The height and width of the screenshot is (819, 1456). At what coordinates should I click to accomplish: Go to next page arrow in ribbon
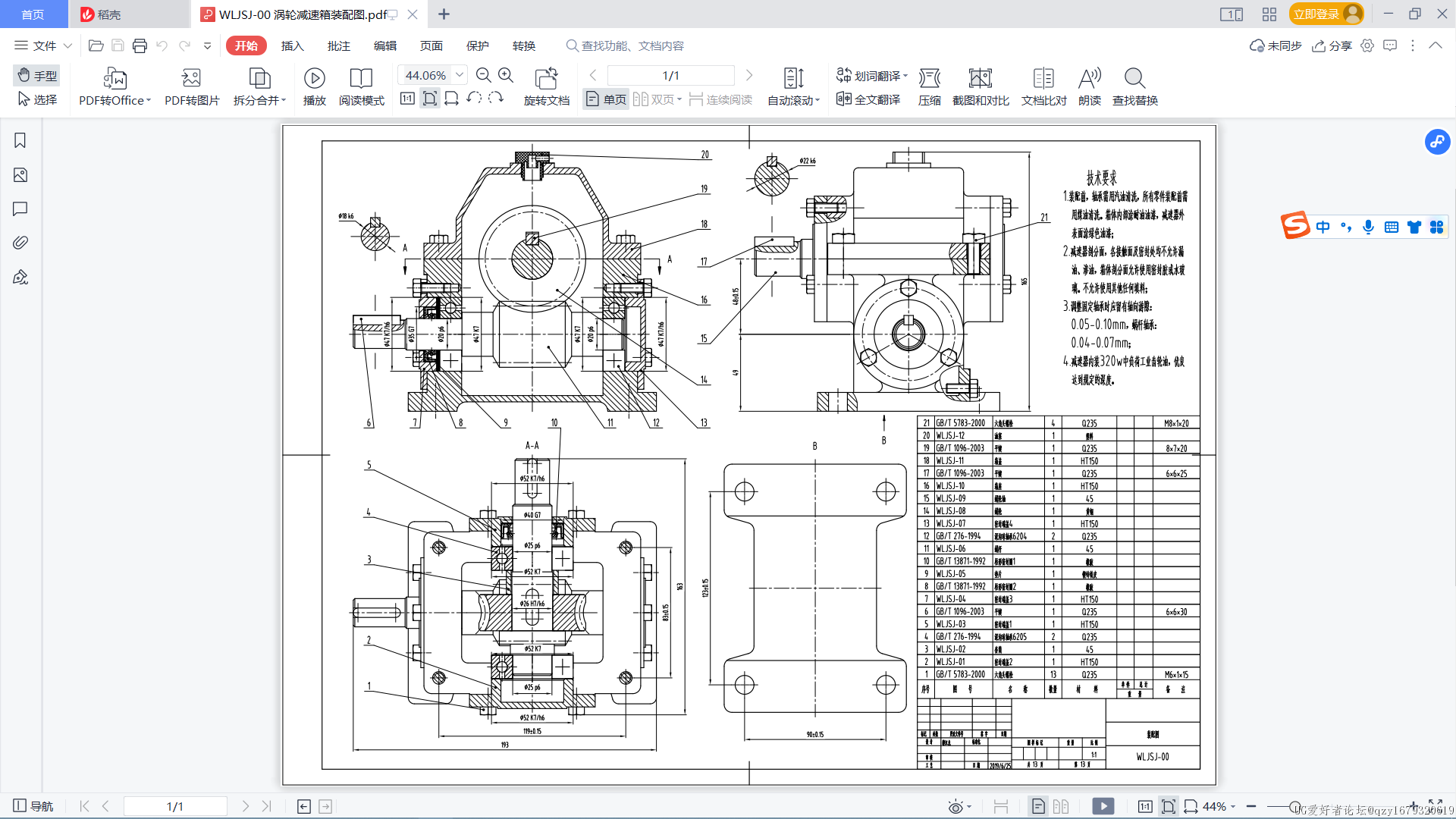tap(749, 75)
